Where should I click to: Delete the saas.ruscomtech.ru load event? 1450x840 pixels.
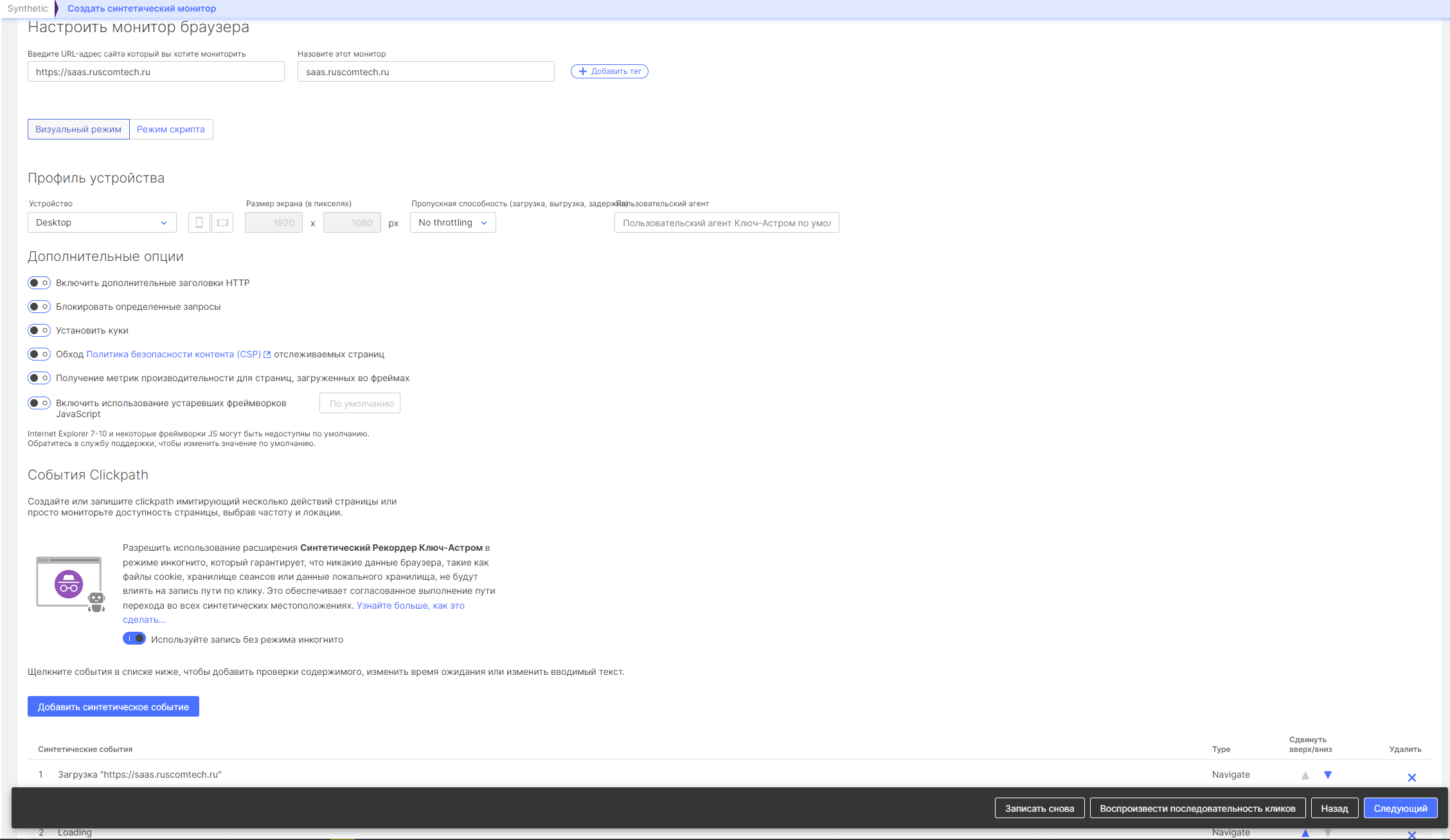(x=1411, y=778)
